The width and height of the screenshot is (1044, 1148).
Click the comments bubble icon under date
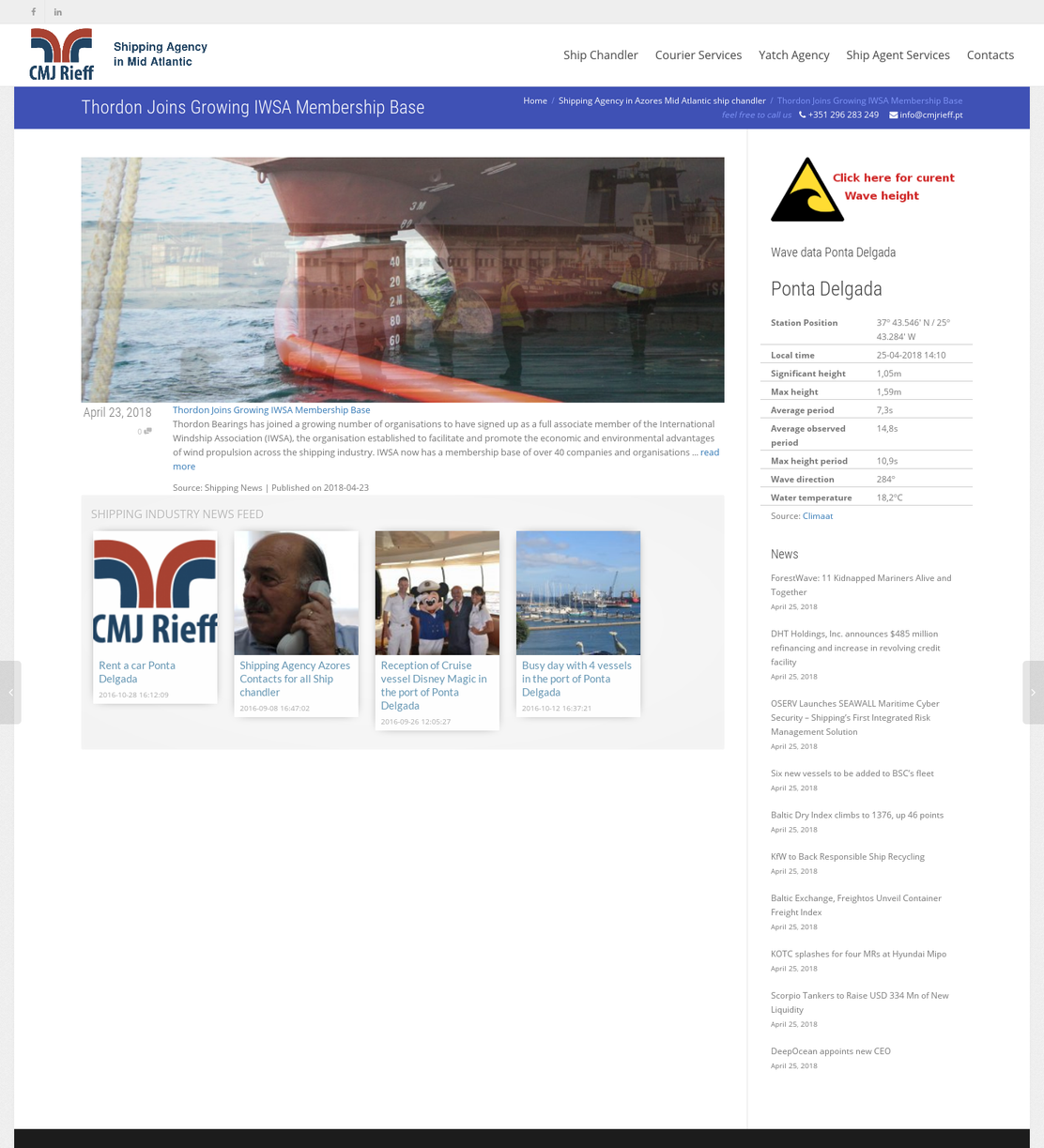(147, 431)
